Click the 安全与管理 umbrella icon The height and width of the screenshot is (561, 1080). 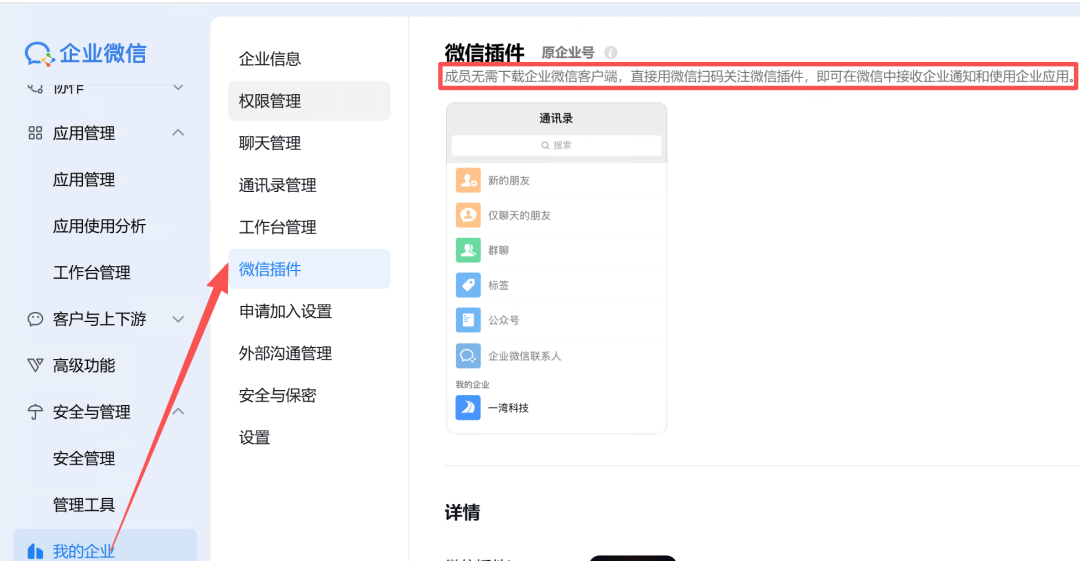pyautogui.click(x=35, y=412)
